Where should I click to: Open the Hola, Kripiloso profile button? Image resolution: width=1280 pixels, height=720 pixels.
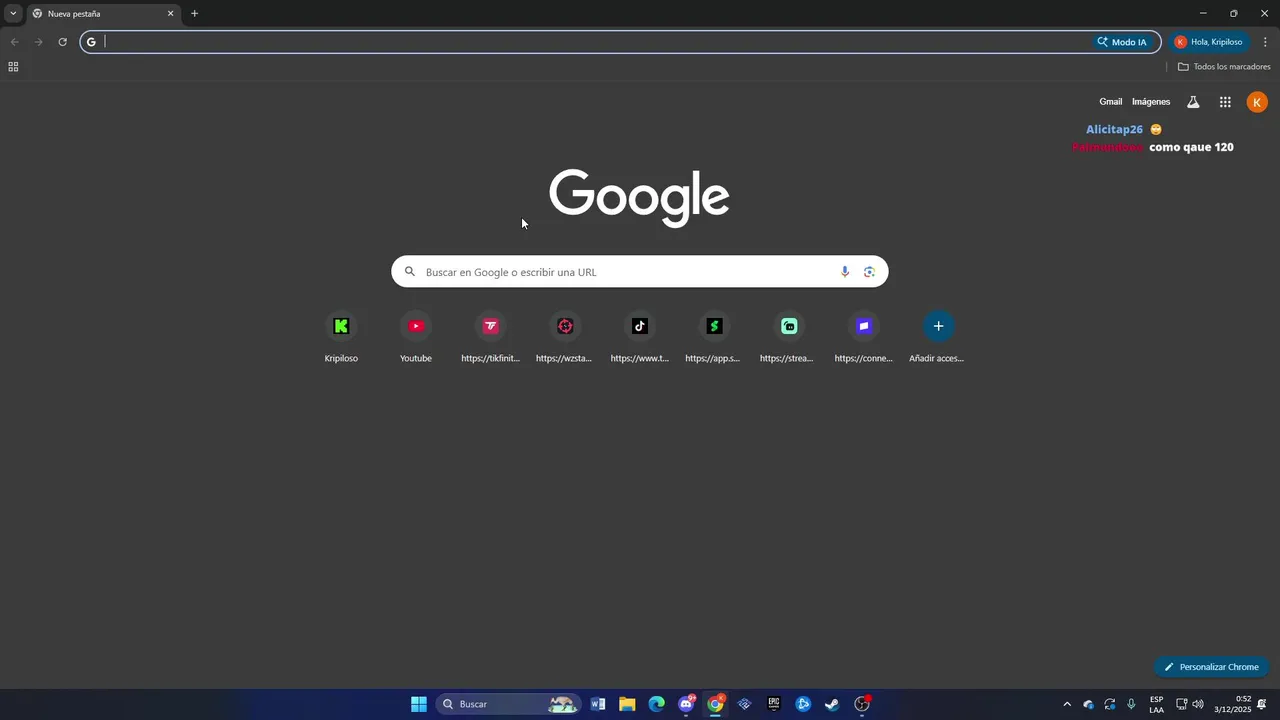[x=1210, y=42]
